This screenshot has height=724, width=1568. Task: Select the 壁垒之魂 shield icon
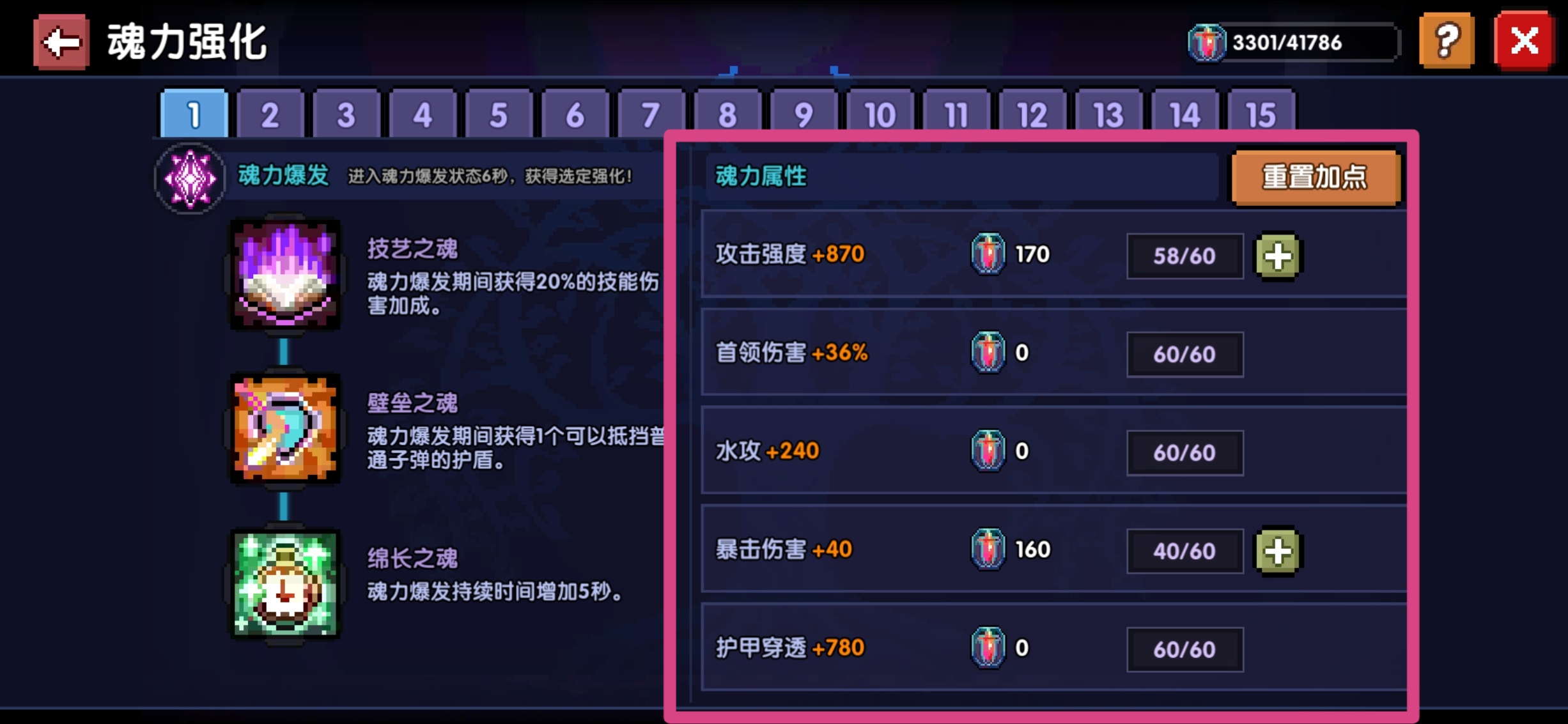tap(285, 428)
